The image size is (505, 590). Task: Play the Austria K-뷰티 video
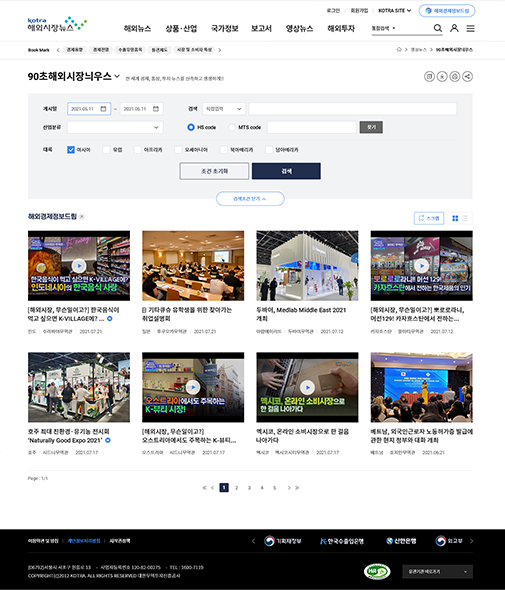tap(193, 387)
